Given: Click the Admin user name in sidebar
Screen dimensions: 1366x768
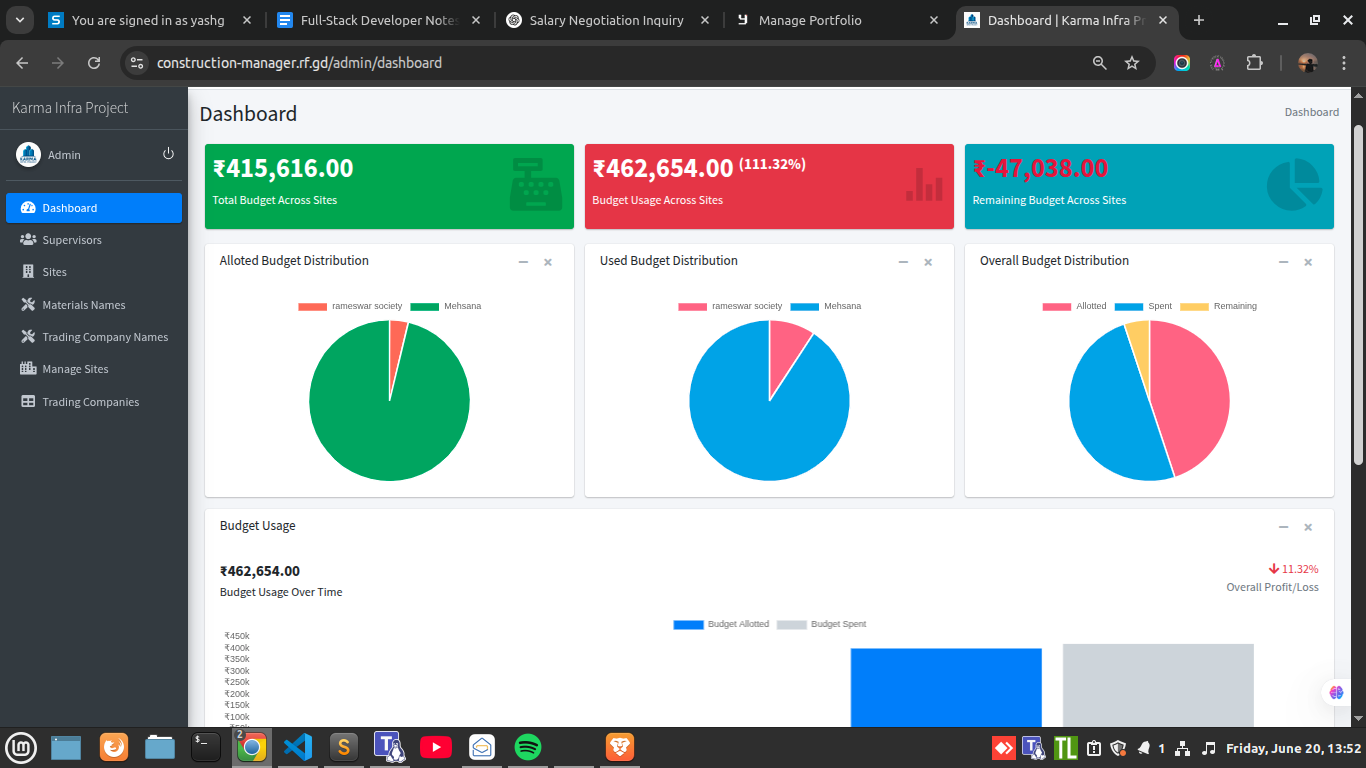Looking at the screenshot, I should (x=64, y=155).
